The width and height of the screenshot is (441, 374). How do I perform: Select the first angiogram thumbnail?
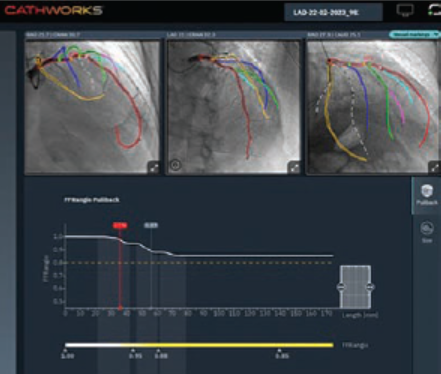[x=92, y=106]
